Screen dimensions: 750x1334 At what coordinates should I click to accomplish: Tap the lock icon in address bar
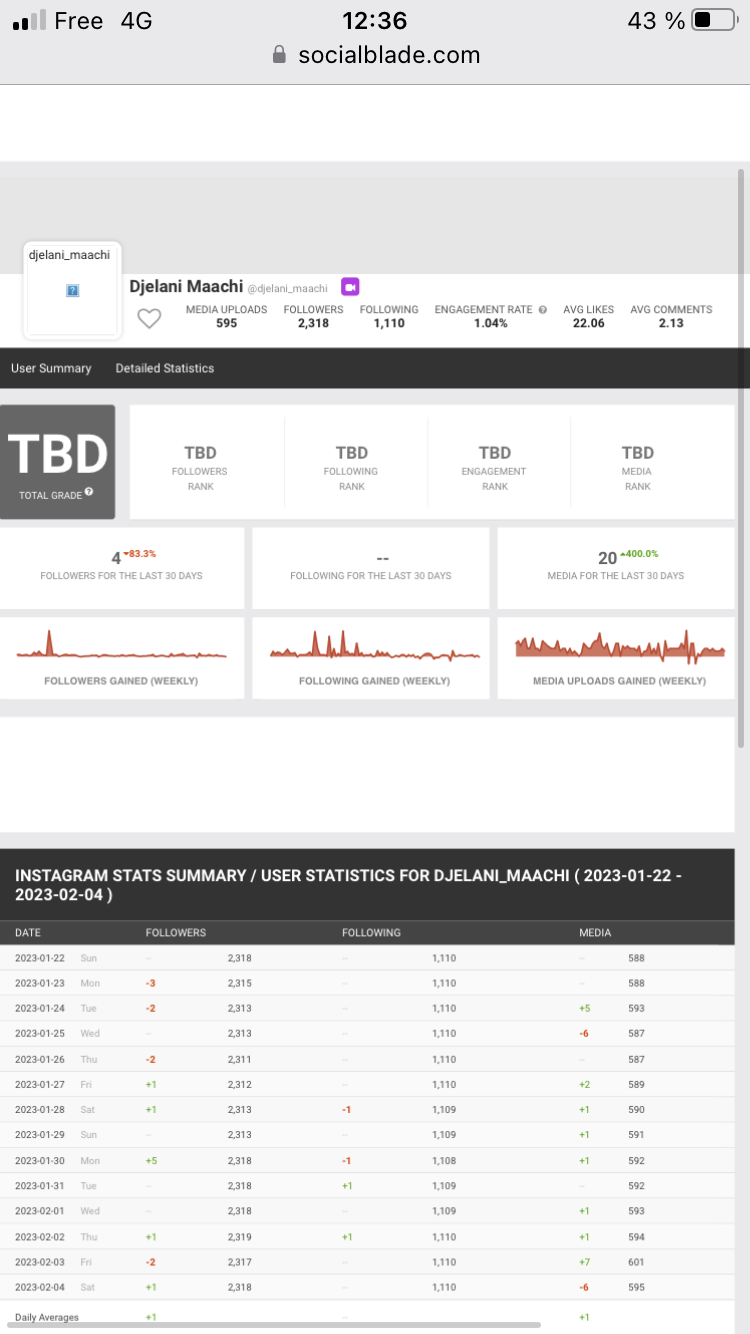(280, 55)
